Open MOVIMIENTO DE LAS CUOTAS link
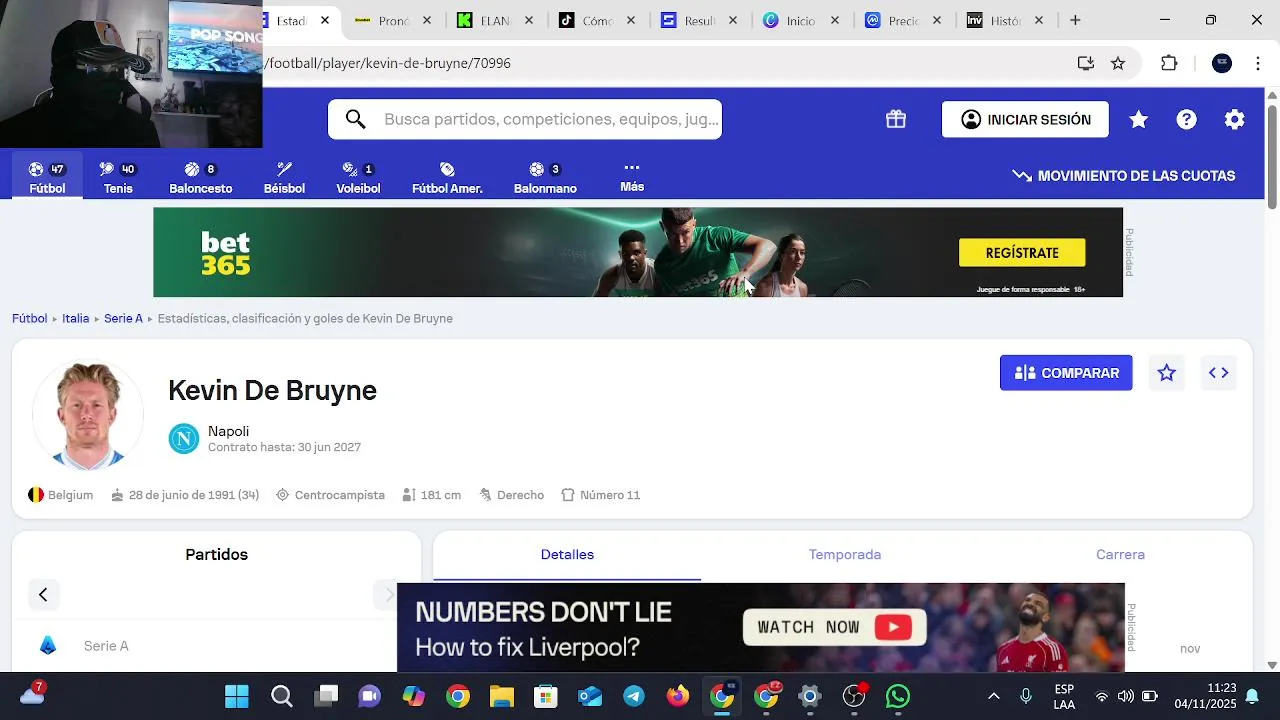The height and width of the screenshot is (720, 1280). tap(1124, 176)
